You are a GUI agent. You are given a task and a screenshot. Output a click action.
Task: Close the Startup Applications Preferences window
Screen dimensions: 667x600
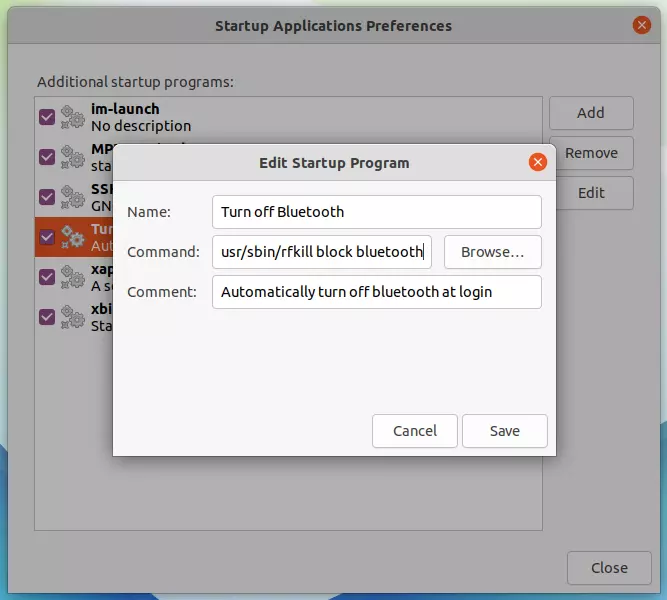[641, 25]
